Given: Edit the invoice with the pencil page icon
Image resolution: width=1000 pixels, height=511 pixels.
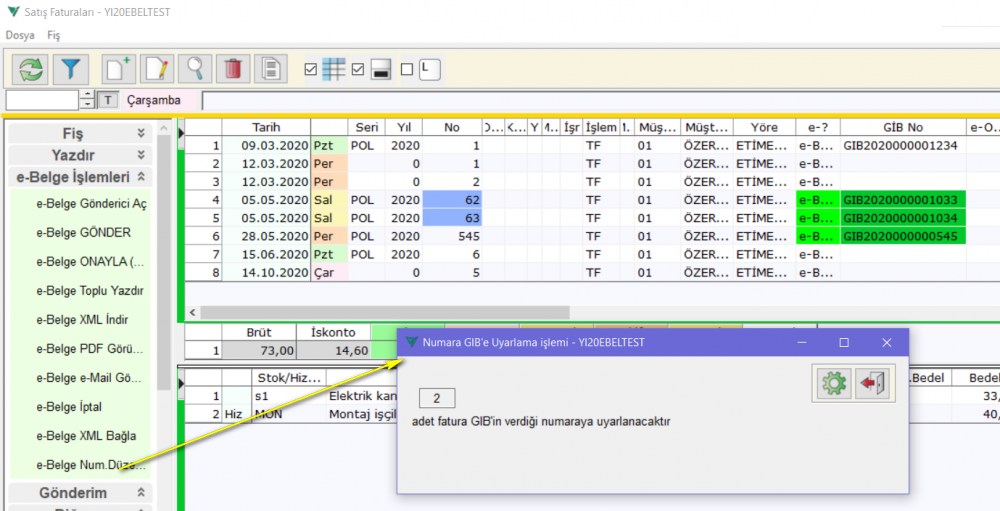Looking at the screenshot, I should 157,69.
